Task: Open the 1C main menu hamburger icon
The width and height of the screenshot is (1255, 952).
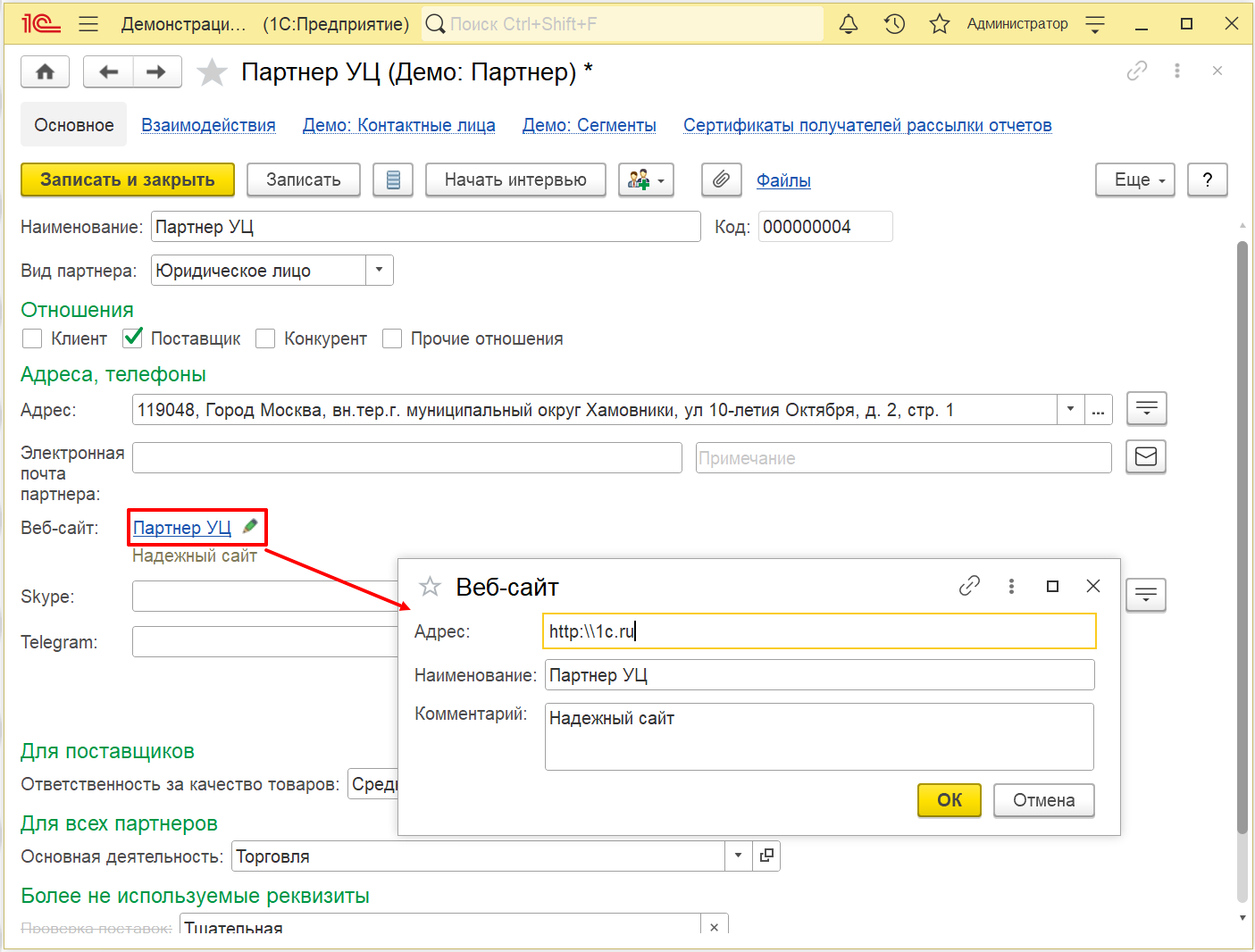Action: [x=88, y=24]
